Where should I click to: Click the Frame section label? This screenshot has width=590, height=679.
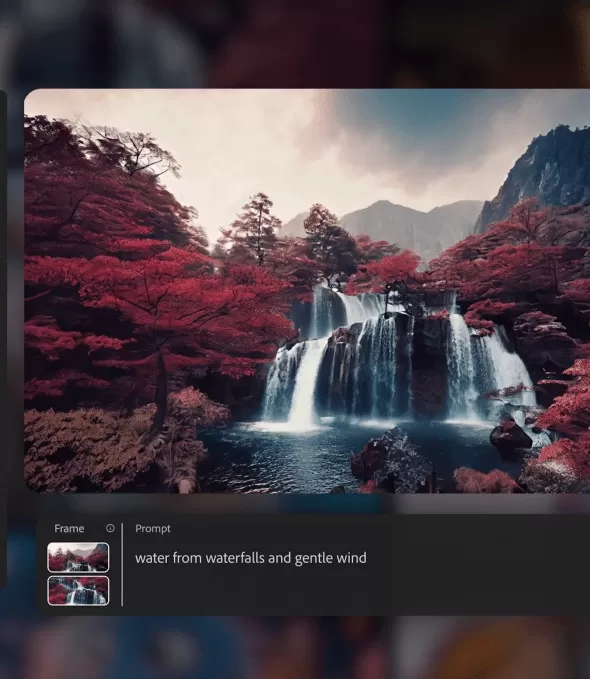[x=69, y=529]
